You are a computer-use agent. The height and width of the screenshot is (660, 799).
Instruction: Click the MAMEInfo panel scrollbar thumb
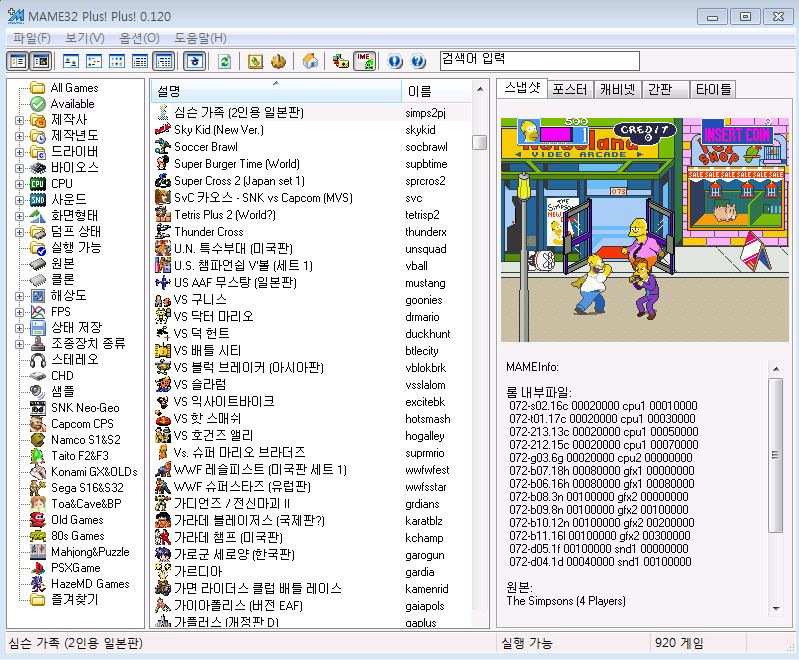pos(776,455)
